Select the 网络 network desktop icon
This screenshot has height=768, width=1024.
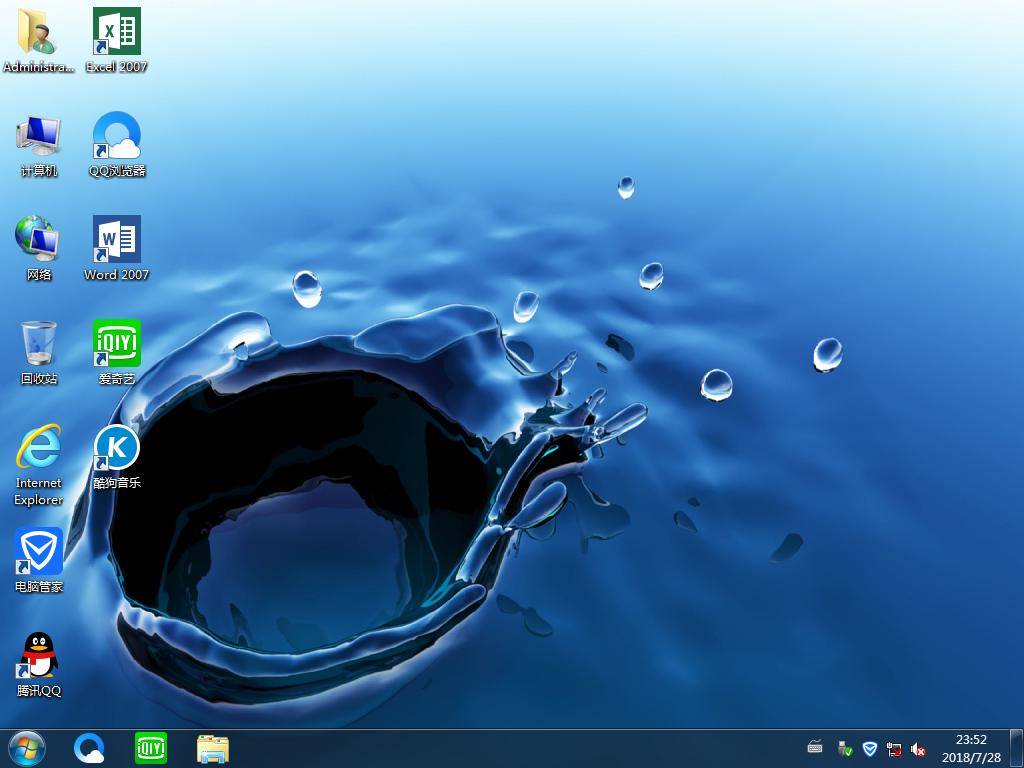39,240
